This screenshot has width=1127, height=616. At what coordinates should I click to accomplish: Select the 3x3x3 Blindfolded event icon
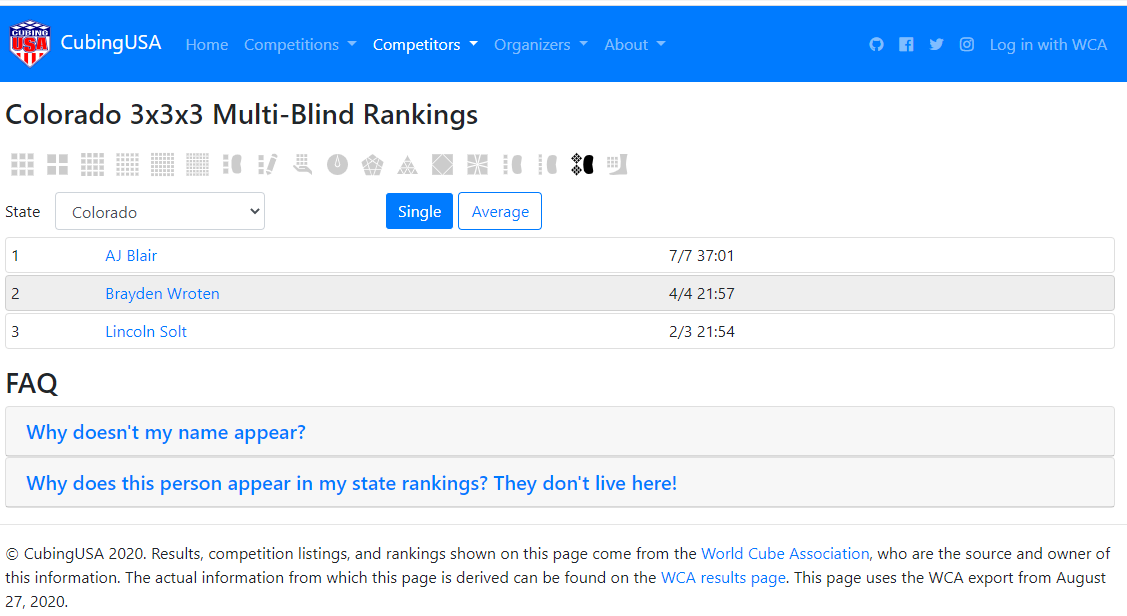[x=232, y=165]
